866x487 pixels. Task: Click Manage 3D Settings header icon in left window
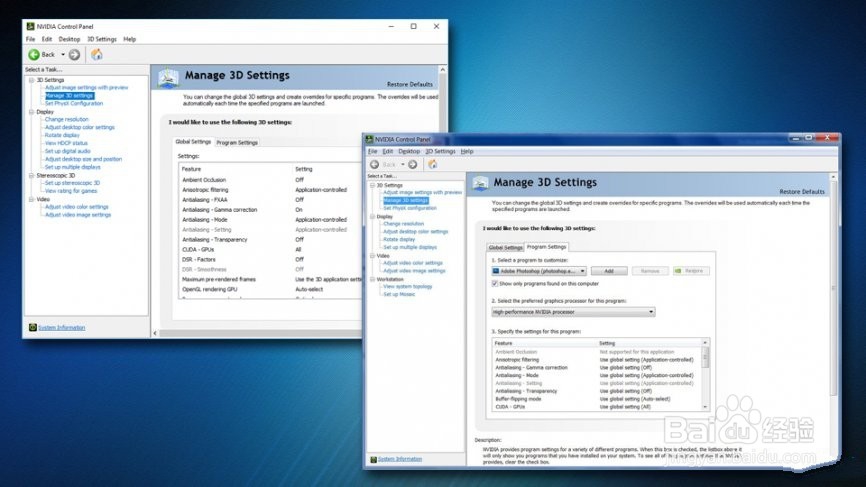tap(168, 78)
